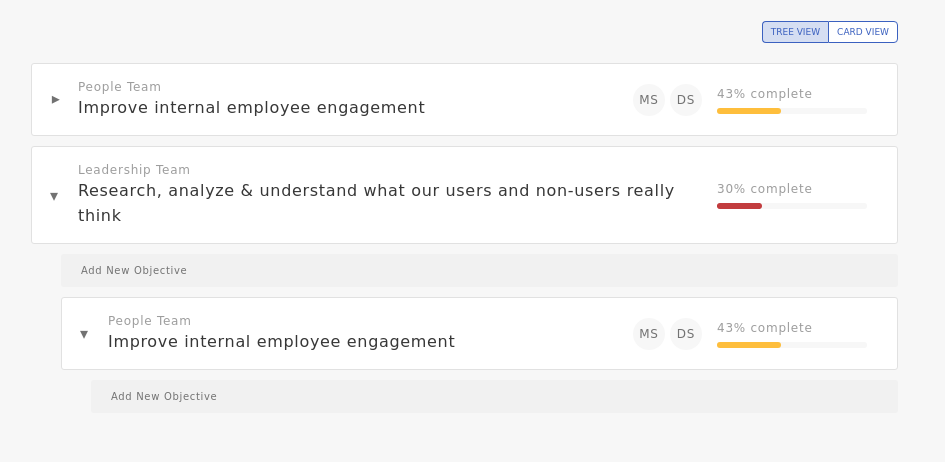Click DS avatar on the nested People Team card
The height and width of the screenshot is (462, 945).
tap(686, 334)
